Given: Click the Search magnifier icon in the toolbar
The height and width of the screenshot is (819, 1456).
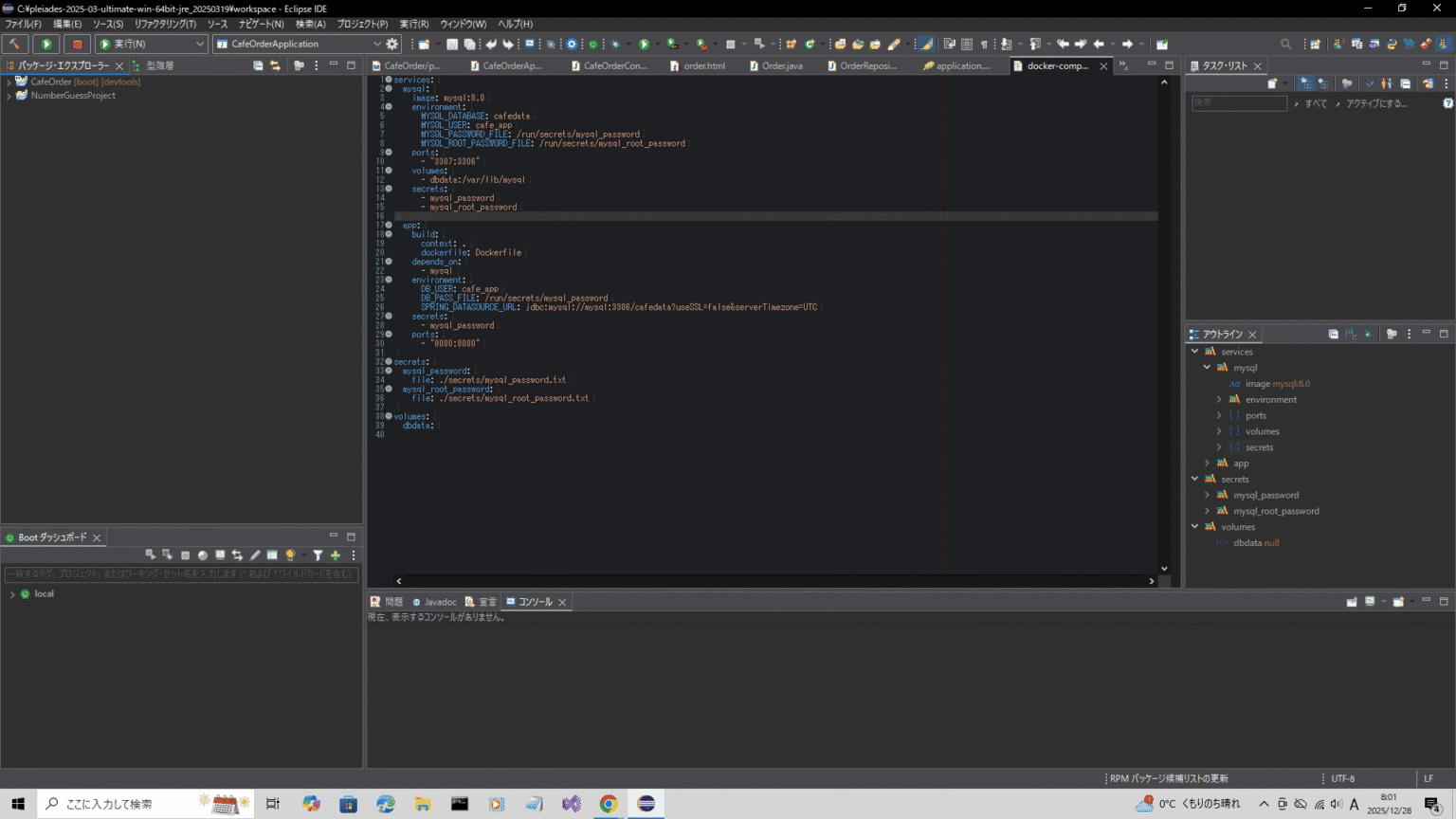Looking at the screenshot, I should pyautogui.click(x=1286, y=44).
